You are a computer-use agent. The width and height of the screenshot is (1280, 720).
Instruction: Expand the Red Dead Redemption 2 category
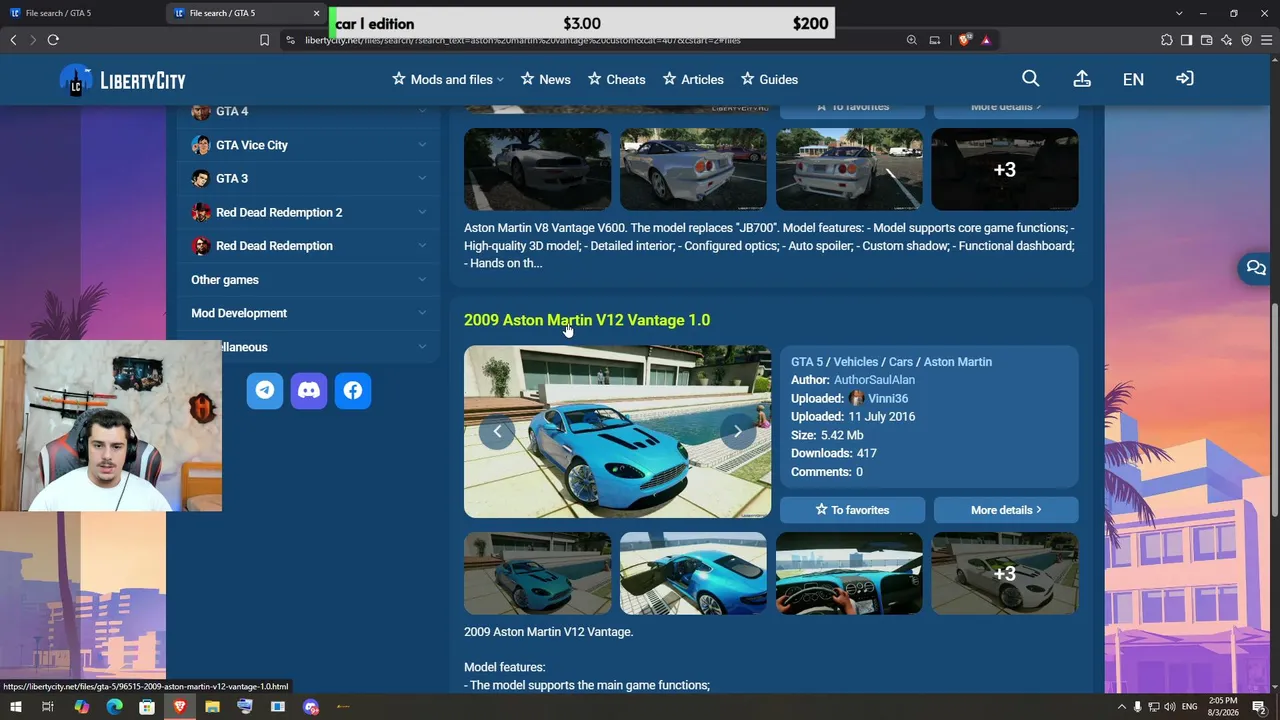coord(309,212)
